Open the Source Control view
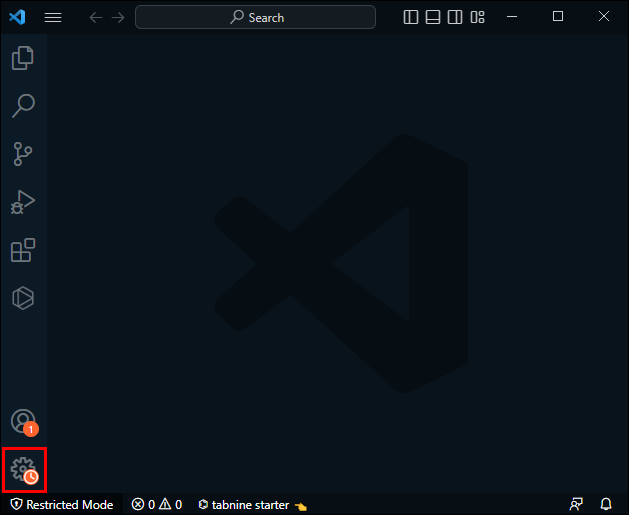 pos(23,154)
